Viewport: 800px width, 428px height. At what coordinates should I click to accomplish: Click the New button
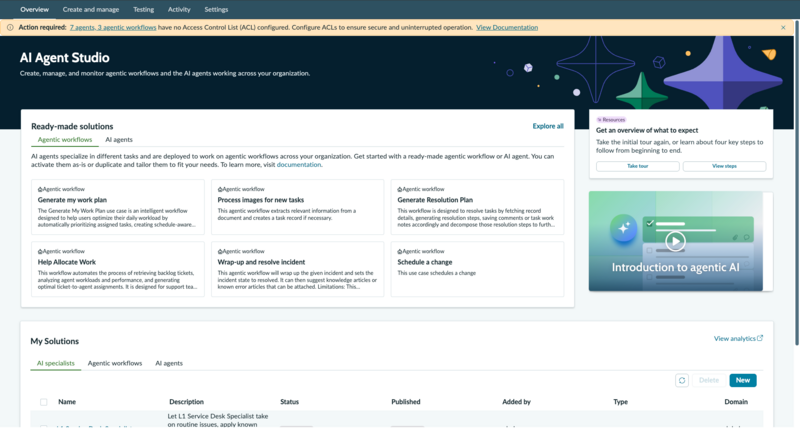743,380
